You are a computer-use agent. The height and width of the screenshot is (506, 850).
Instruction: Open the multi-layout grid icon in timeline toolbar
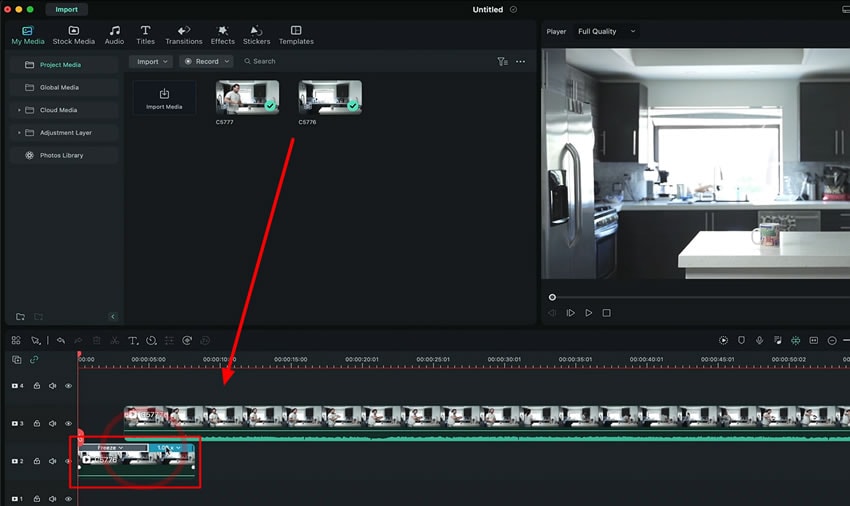16,341
